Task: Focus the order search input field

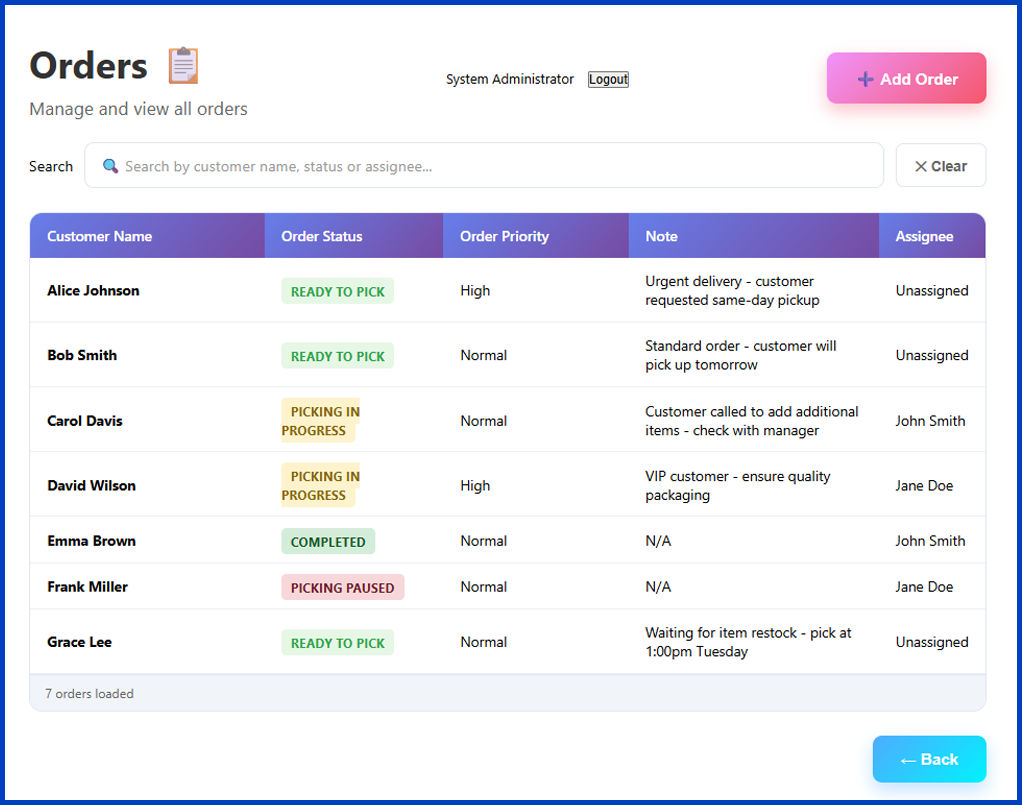Action: [x=484, y=166]
